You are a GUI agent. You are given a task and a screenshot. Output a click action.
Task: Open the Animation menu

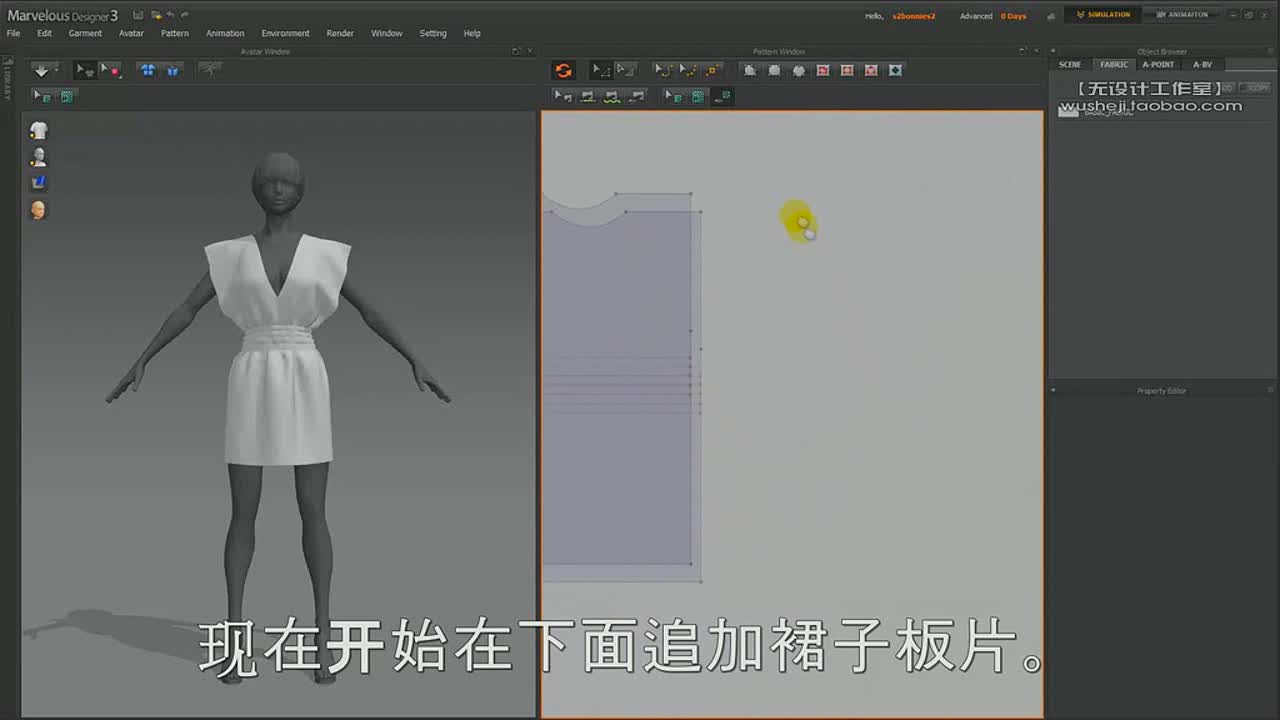click(225, 33)
